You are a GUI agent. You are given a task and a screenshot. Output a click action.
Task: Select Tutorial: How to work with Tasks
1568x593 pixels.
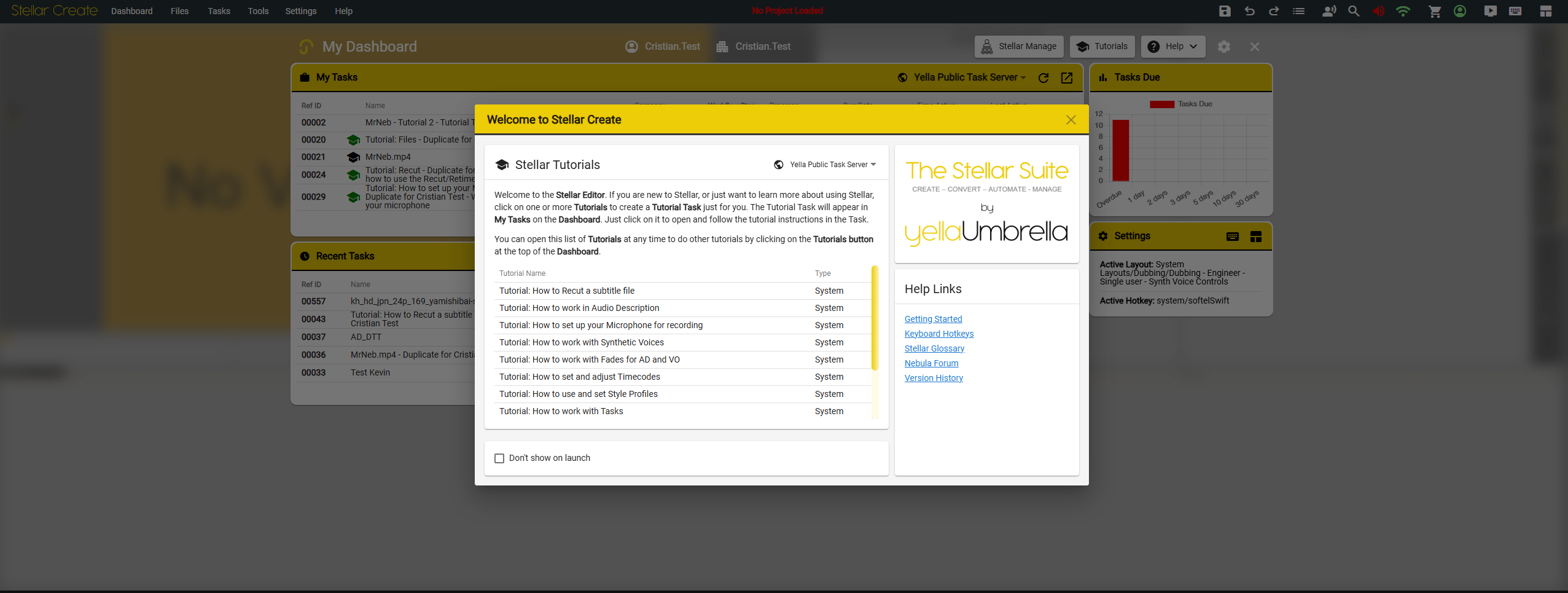click(683, 411)
